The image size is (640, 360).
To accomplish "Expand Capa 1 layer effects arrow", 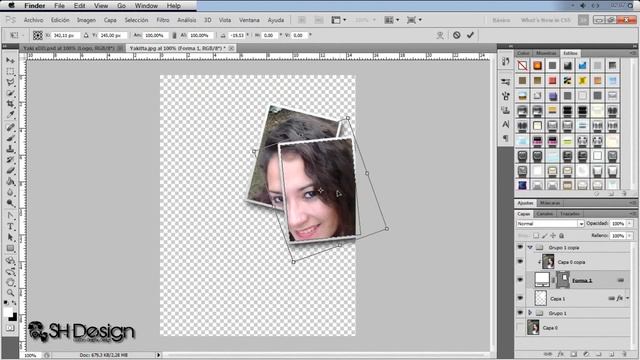I will (x=628, y=298).
